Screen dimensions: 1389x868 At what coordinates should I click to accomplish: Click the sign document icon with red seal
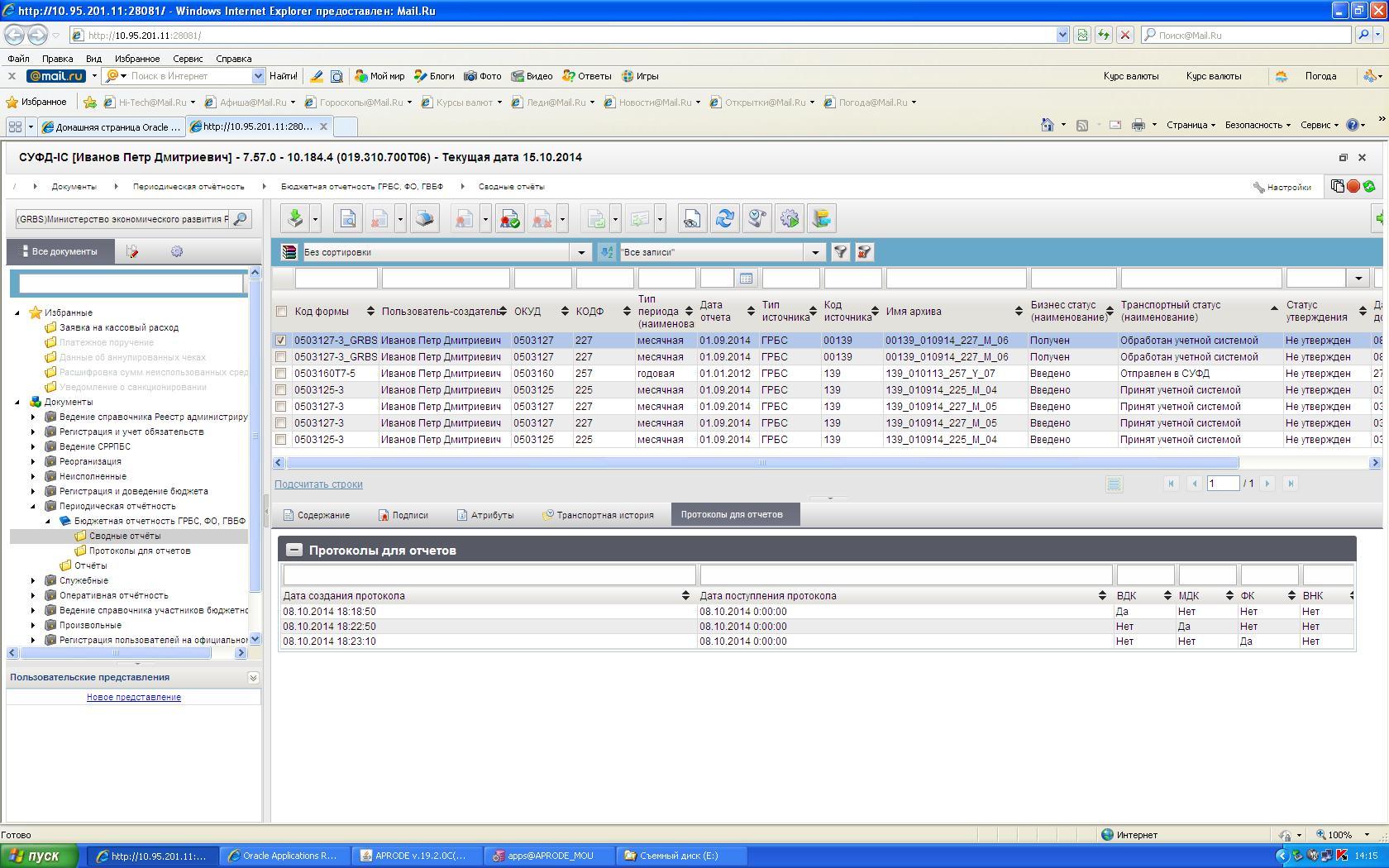[x=465, y=219]
